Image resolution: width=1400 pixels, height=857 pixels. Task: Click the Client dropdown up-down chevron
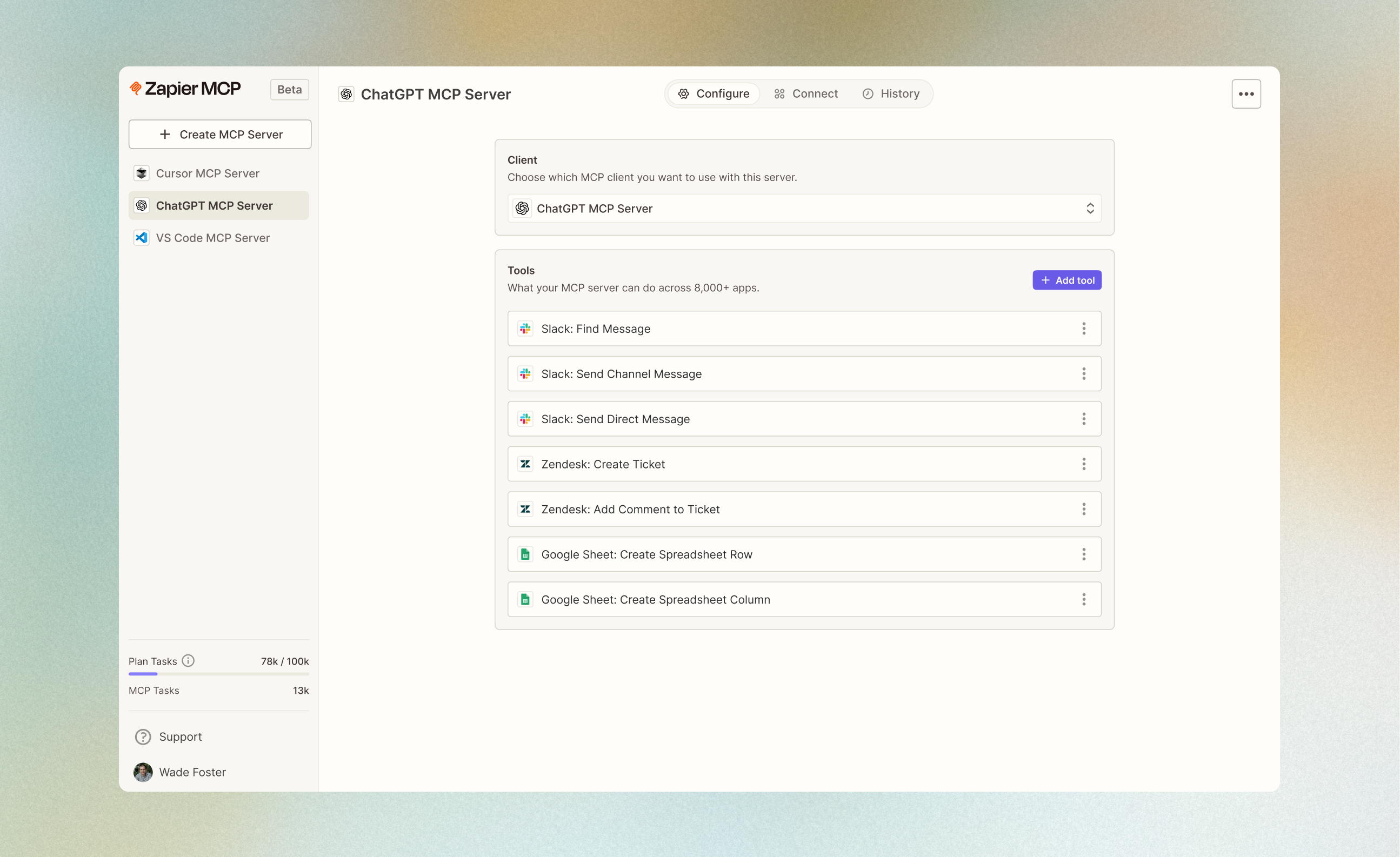(x=1090, y=209)
